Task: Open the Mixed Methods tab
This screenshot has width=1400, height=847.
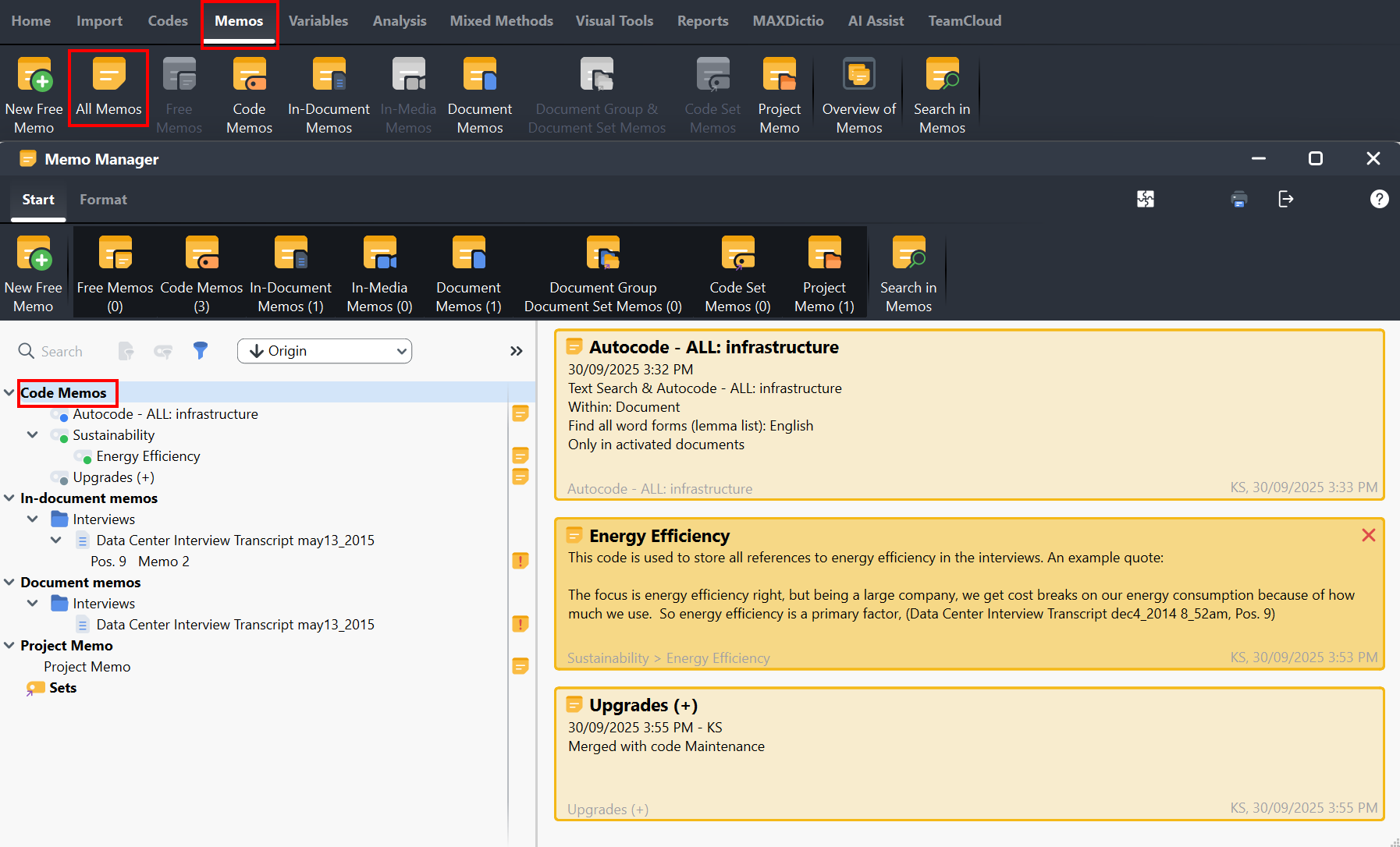Action: (501, 21)
